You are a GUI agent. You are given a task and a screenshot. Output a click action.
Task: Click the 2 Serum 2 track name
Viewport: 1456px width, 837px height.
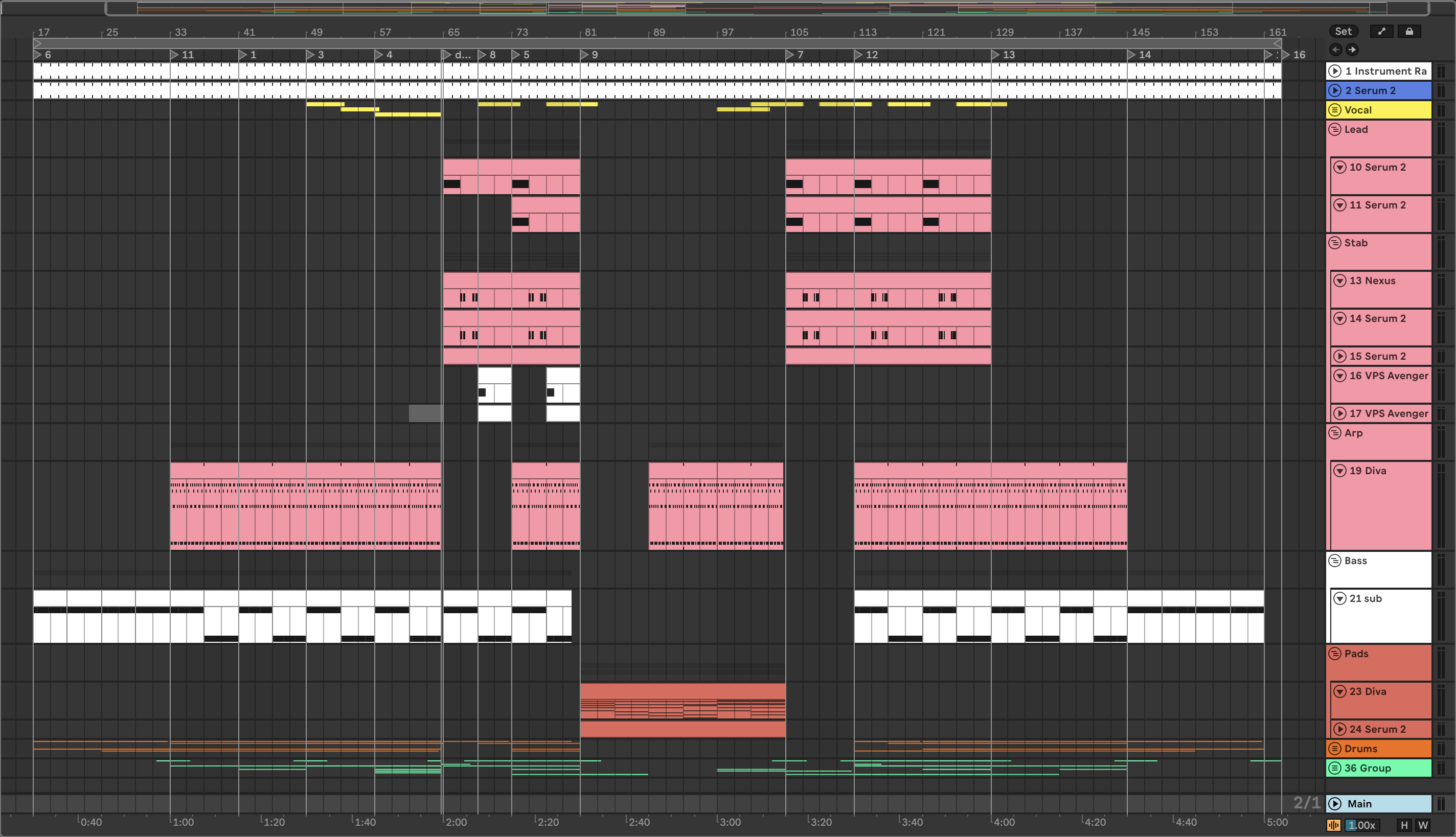pos(1370,91)
